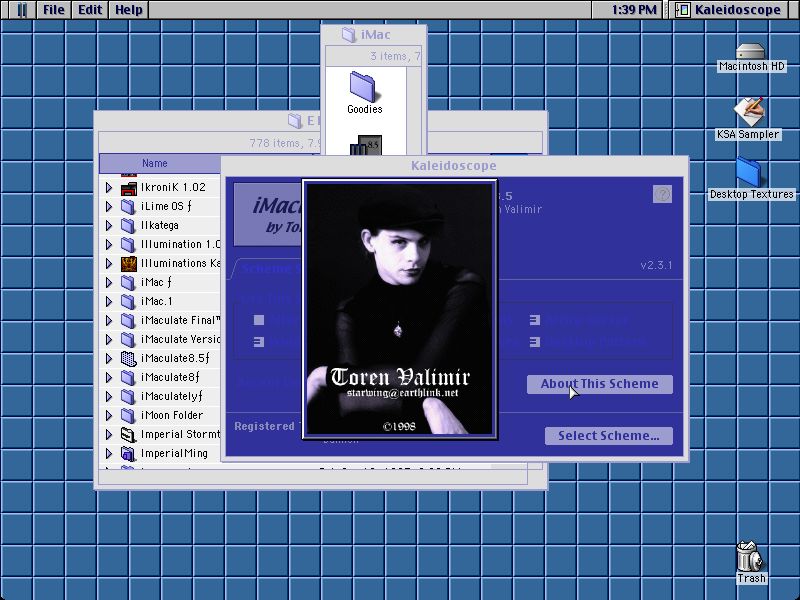Click the iMac window vertical scrollbar
Viewport: 800px width, 600px height.
[414, 110]
